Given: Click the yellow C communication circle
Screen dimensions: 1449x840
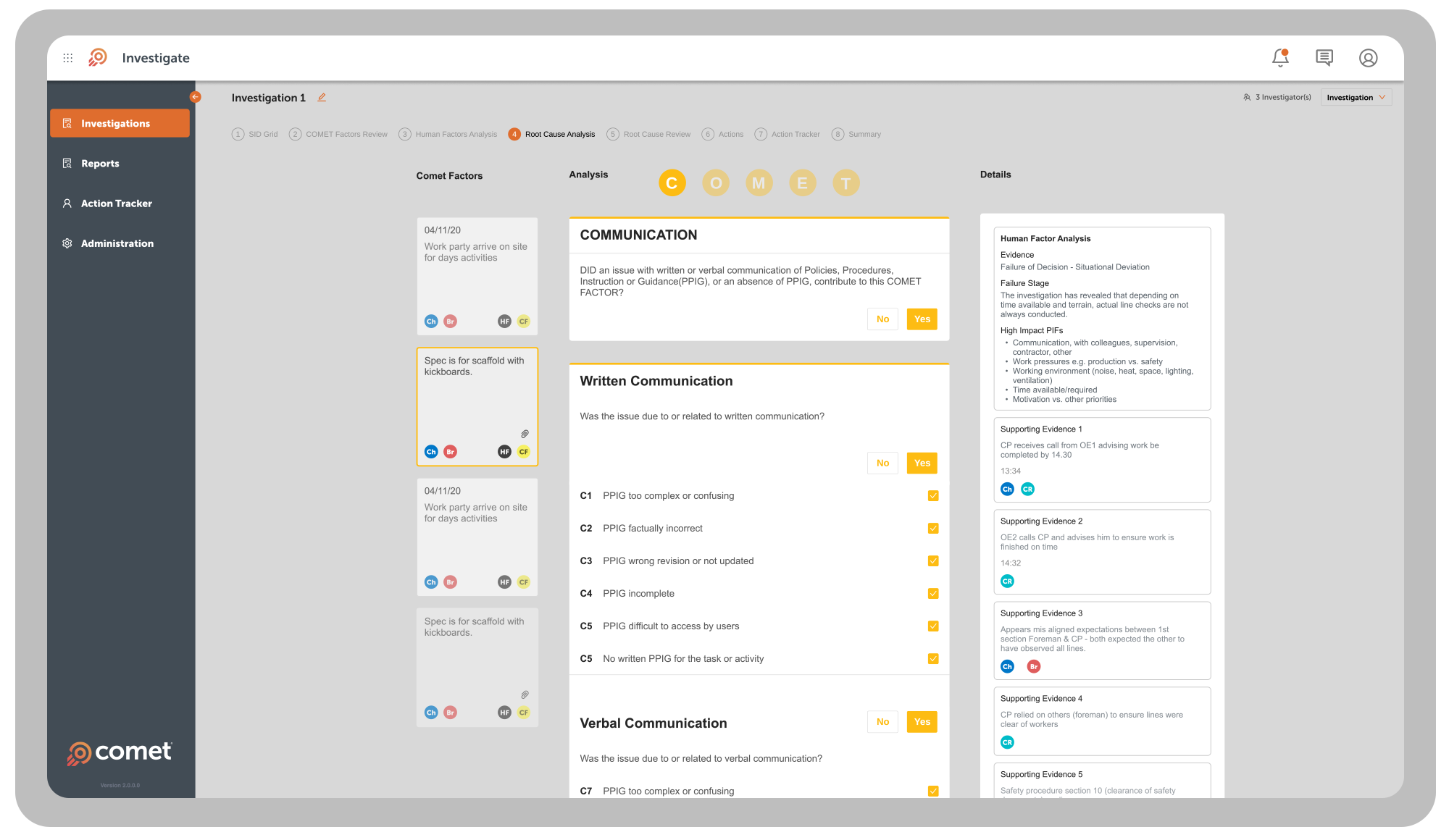Looking at the screenshot, I should (672, 183).
